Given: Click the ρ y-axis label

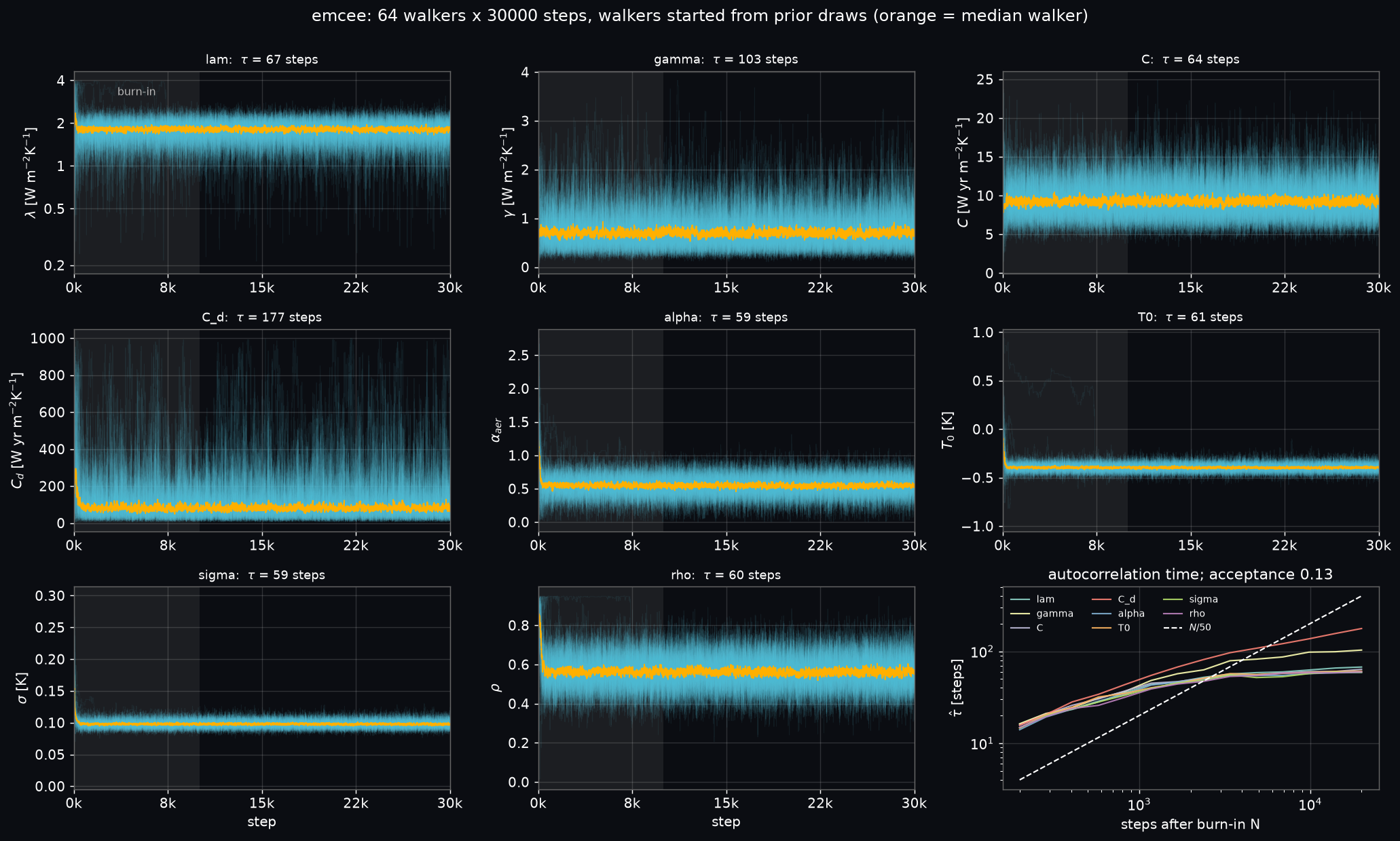Looking at the screenshot, I should click(x=496, y=688).
